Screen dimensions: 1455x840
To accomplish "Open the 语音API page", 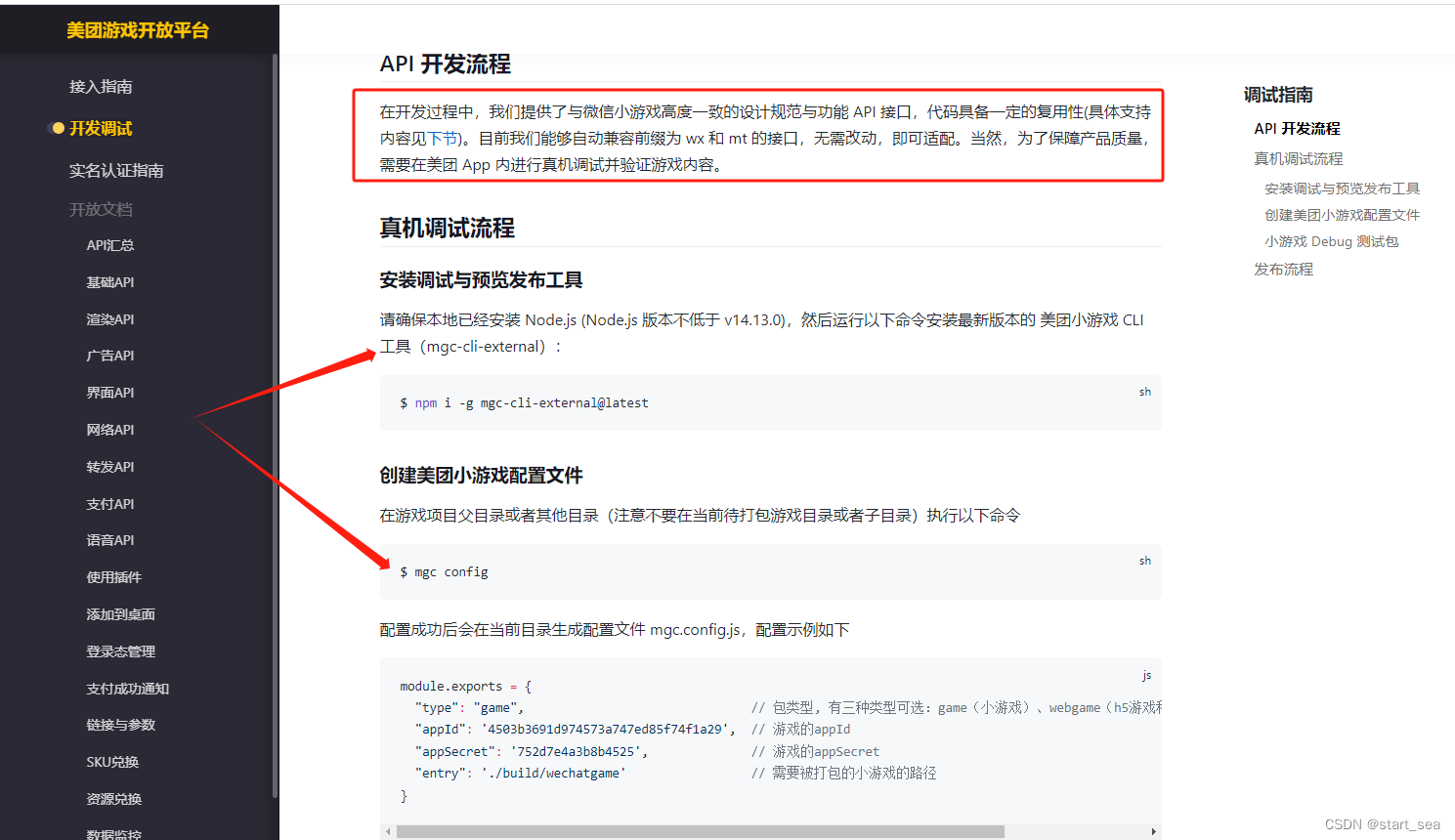I will 110,540.
